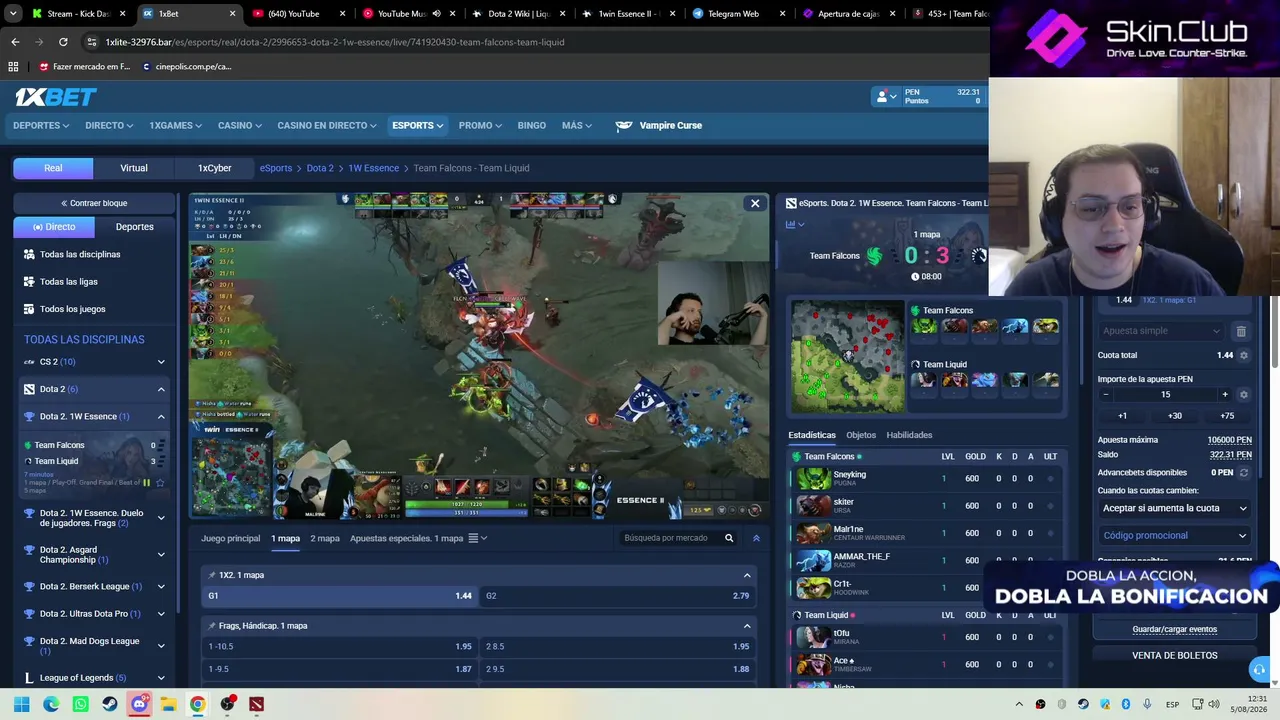Expand Dota 2. Asgard Championship
The width and height of the screenshot is (1280, 720).
click(x=161, y=554)
